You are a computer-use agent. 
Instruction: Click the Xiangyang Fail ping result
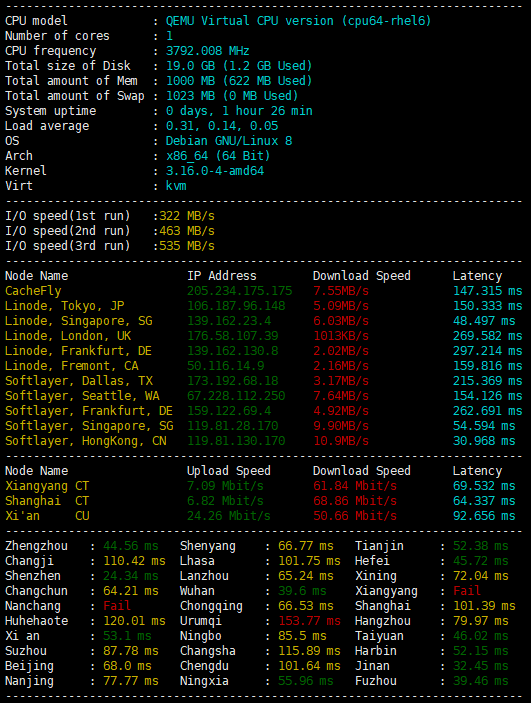point(467,591)
